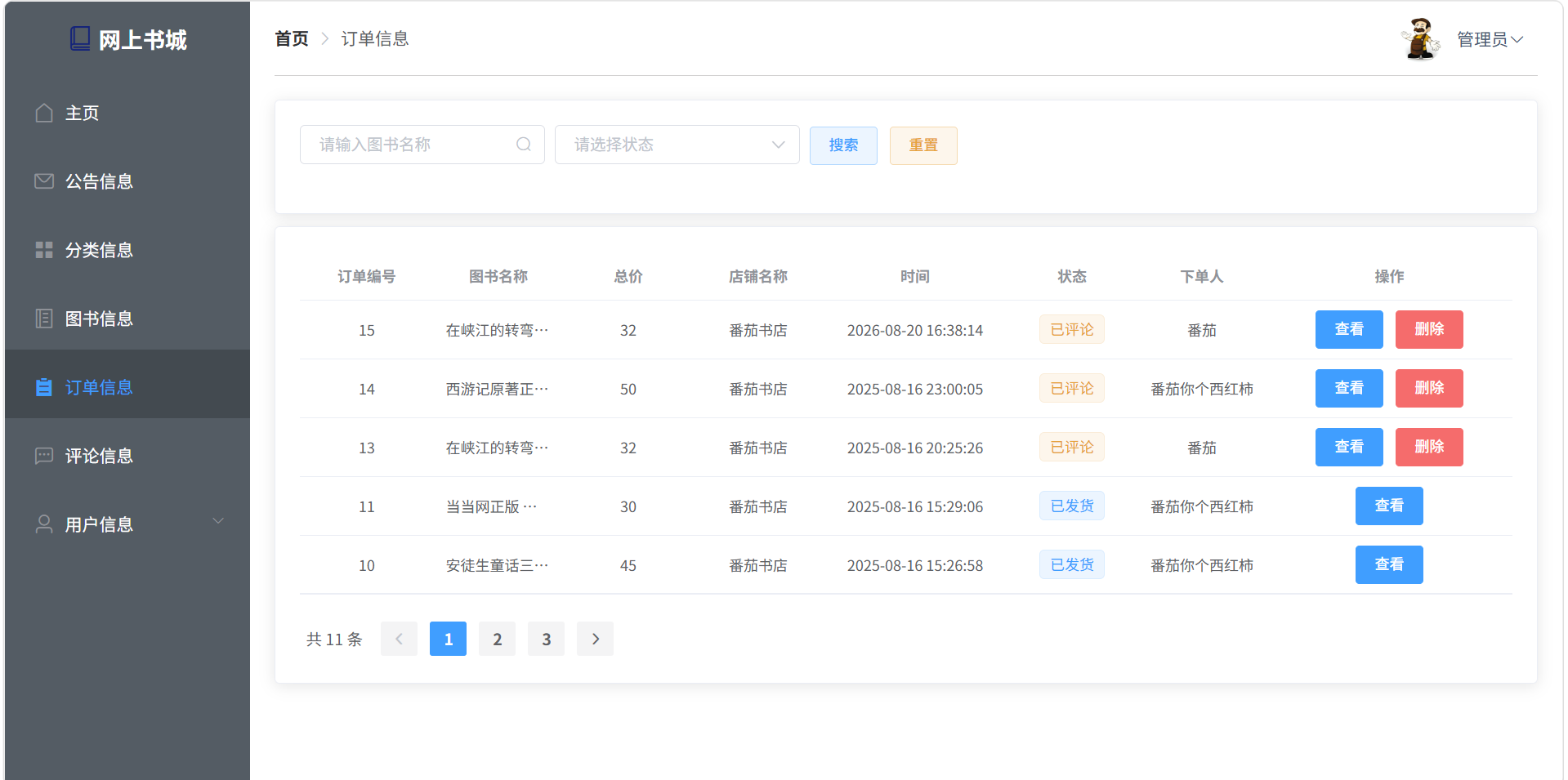The image size is (1568, 780).
Task: Click book name 安徒生童话三…
Action: pos(497,565)
